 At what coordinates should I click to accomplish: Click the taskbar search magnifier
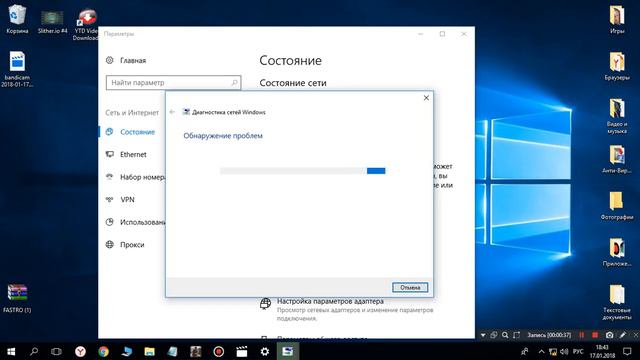(34, 351)
